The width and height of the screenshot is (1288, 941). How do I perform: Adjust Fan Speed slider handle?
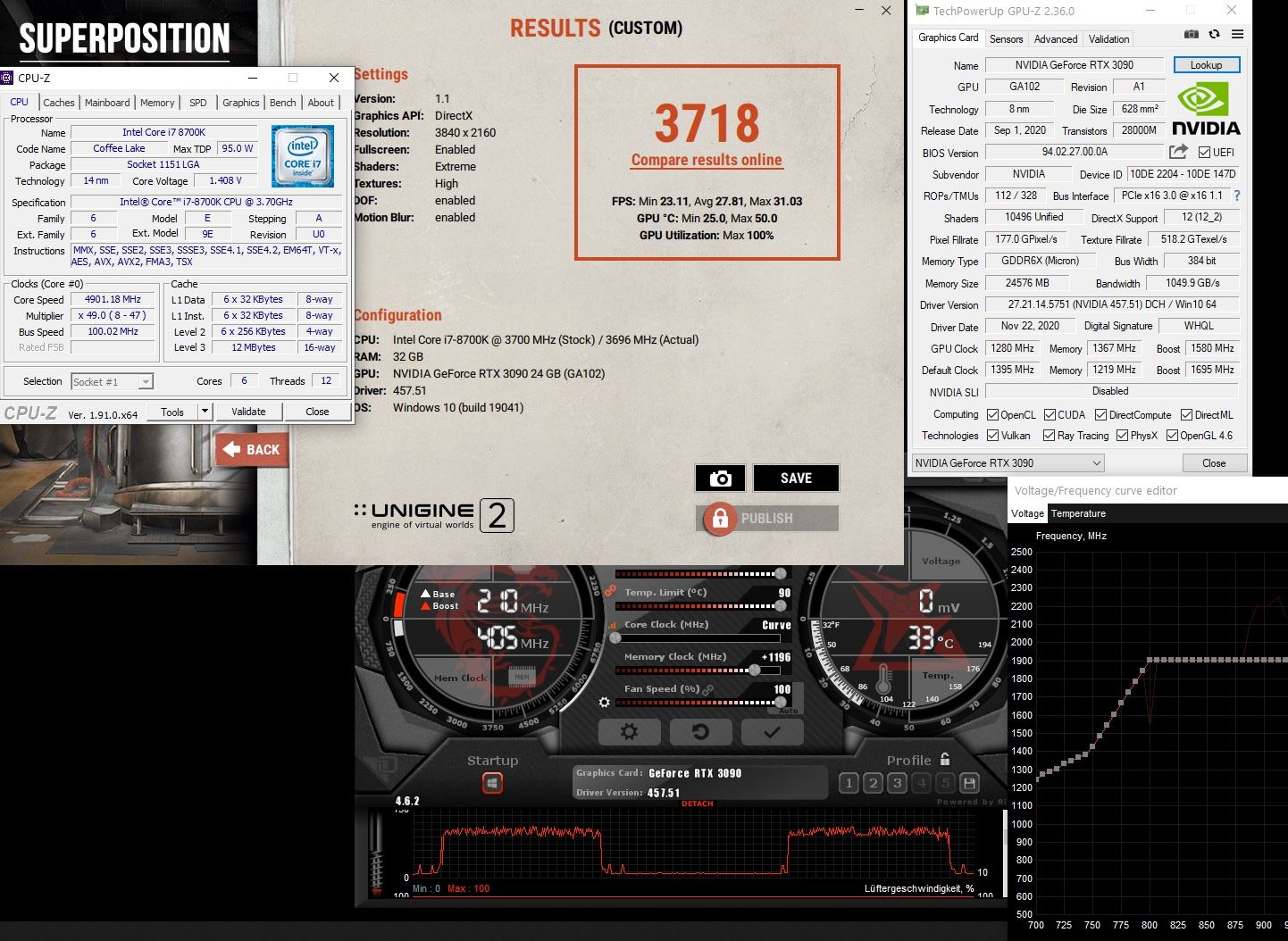(x=781, y=703)
